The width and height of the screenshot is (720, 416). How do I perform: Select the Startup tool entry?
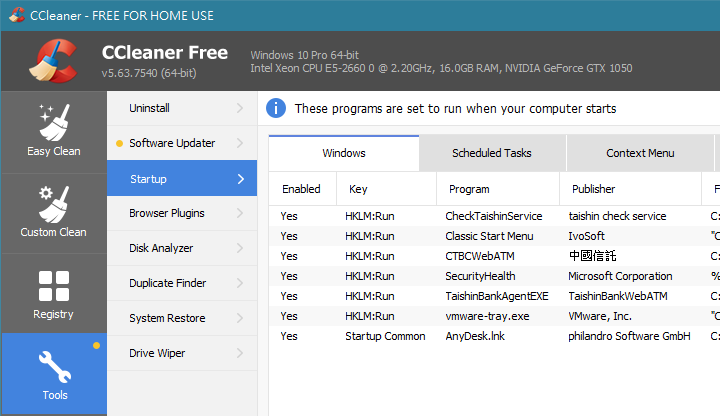tap(182, 178)
